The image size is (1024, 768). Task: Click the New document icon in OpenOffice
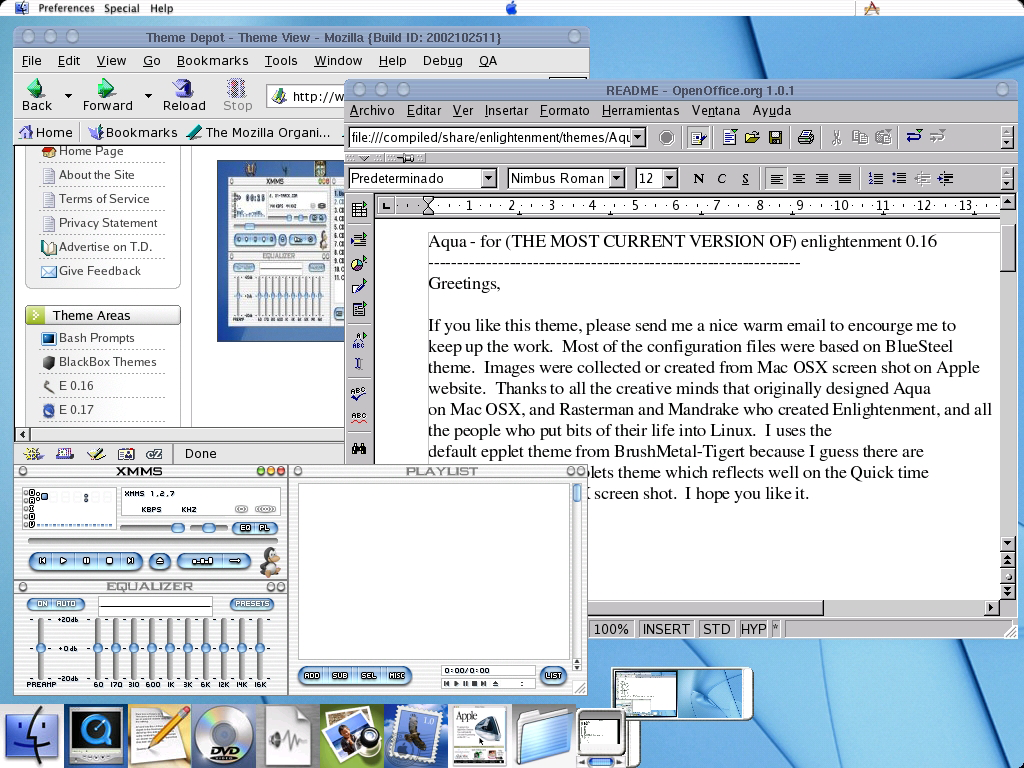click(x=729, y=137)
